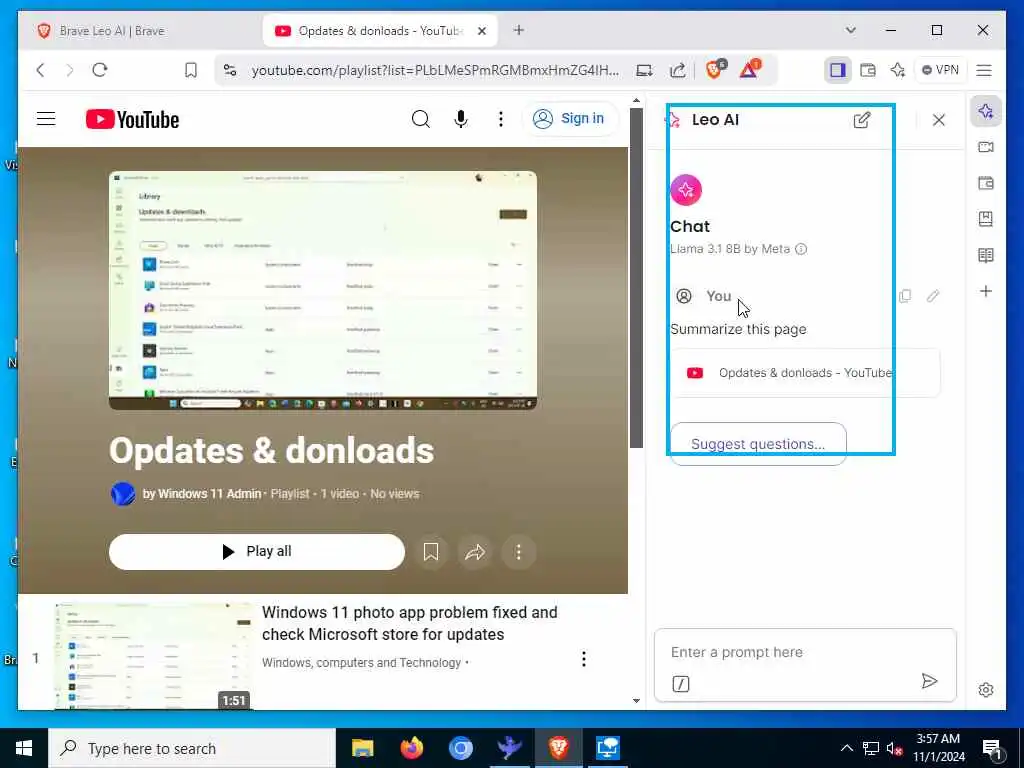Open the Windows Start menu

(24, 748)
